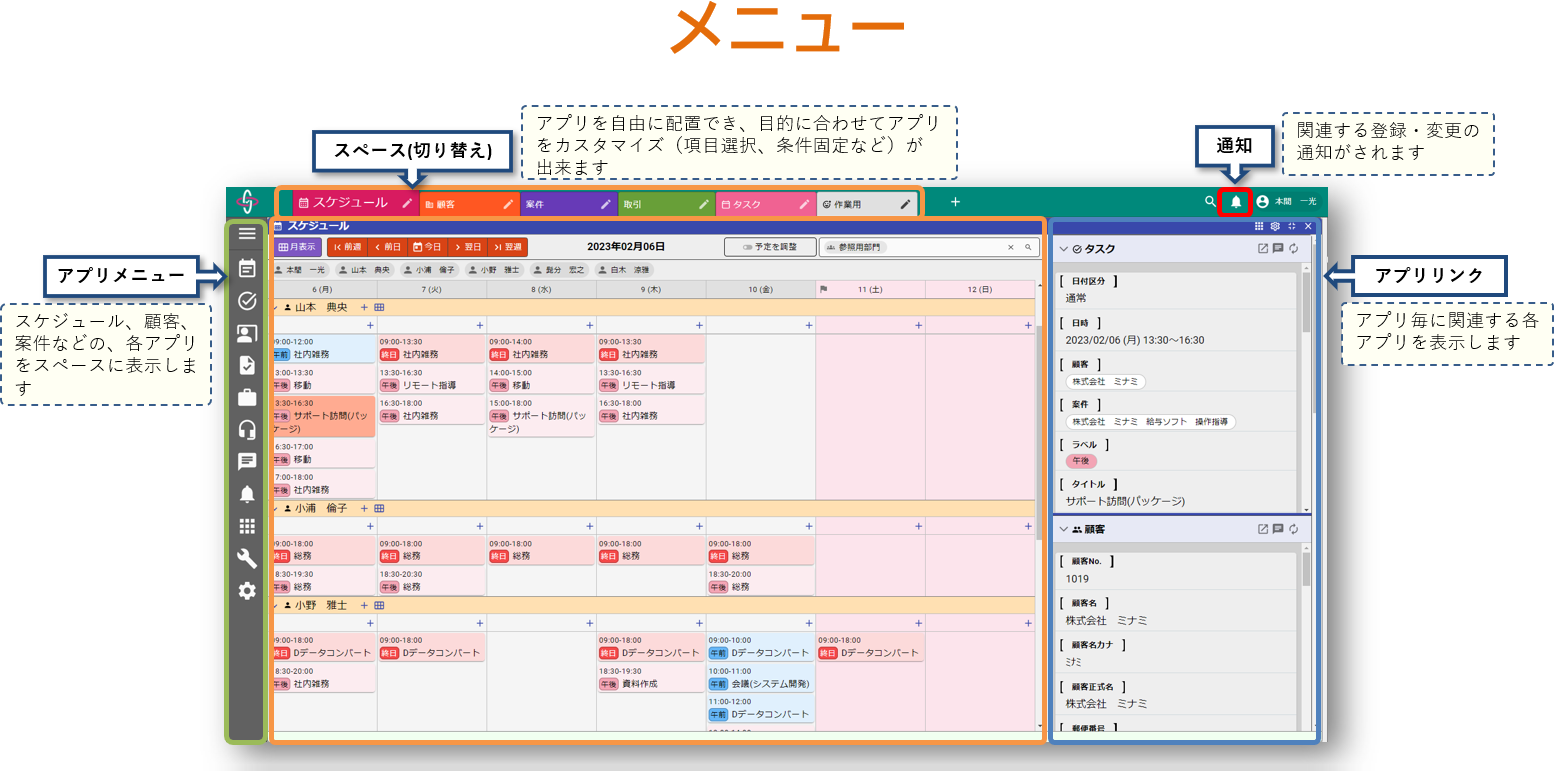1561x771 pixels.
Task: Collapse 小浦 倫子 schedule row
Action: tap(277, 508)
